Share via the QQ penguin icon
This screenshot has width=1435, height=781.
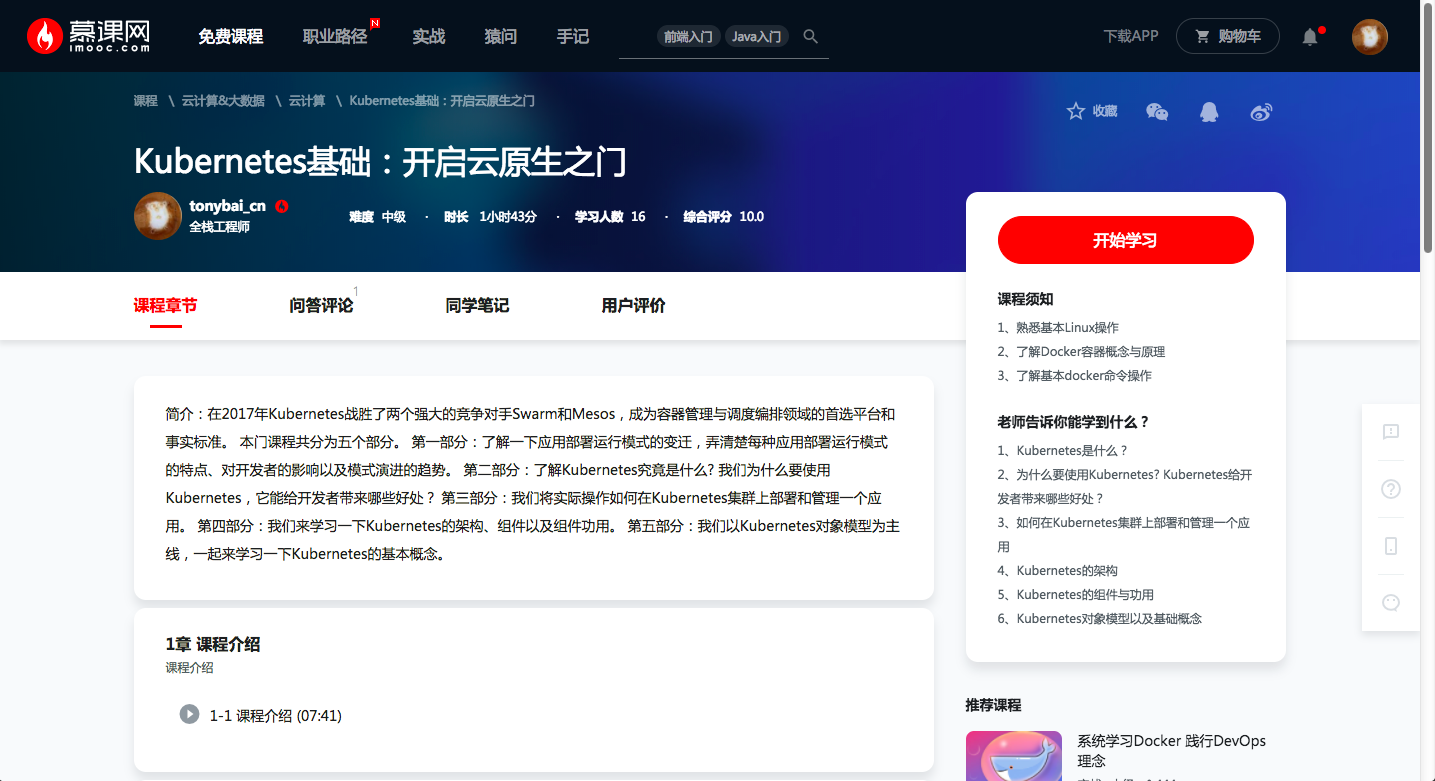click(1209, 111)
